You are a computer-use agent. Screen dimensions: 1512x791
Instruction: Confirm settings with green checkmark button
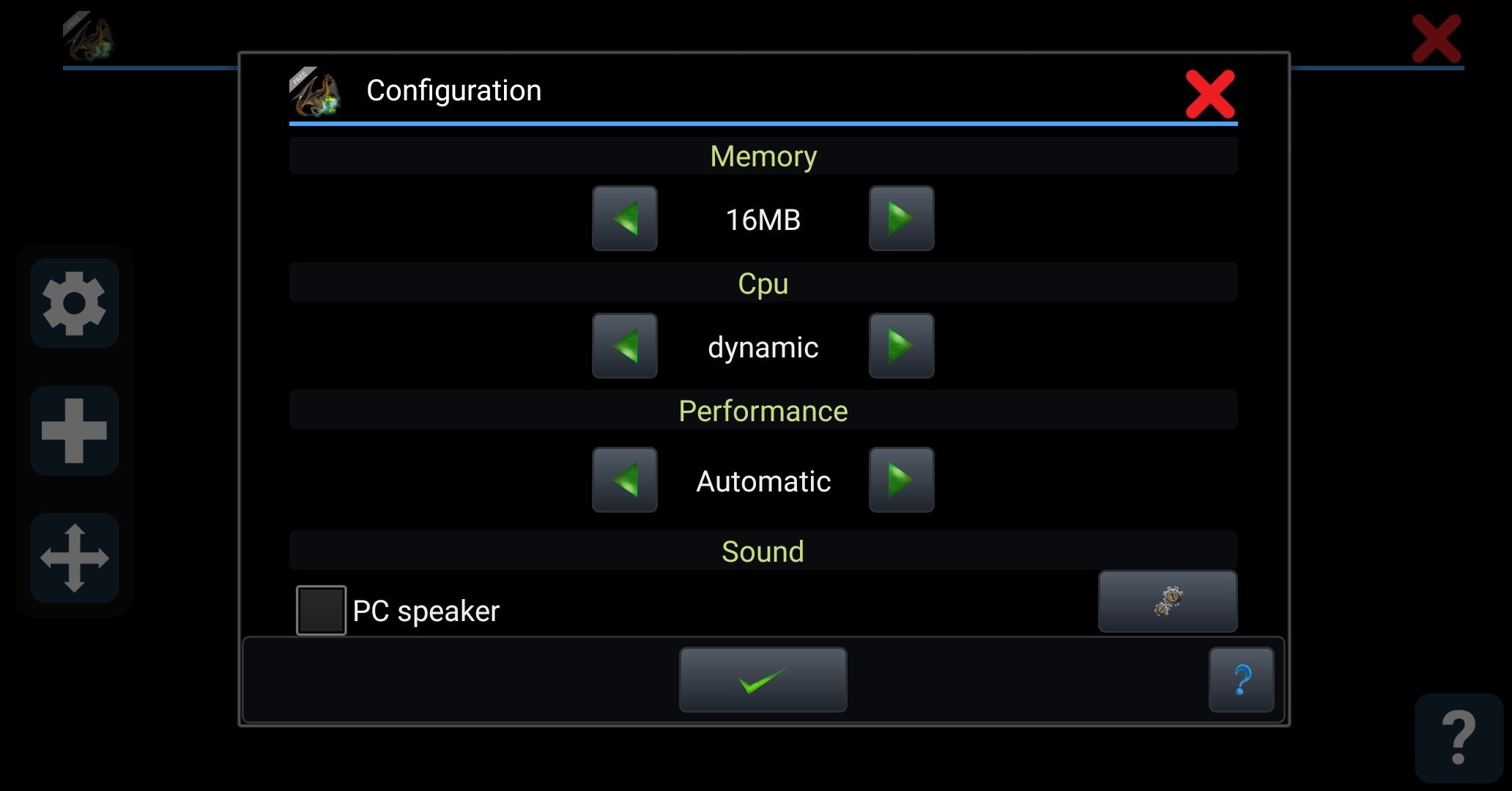763,680
